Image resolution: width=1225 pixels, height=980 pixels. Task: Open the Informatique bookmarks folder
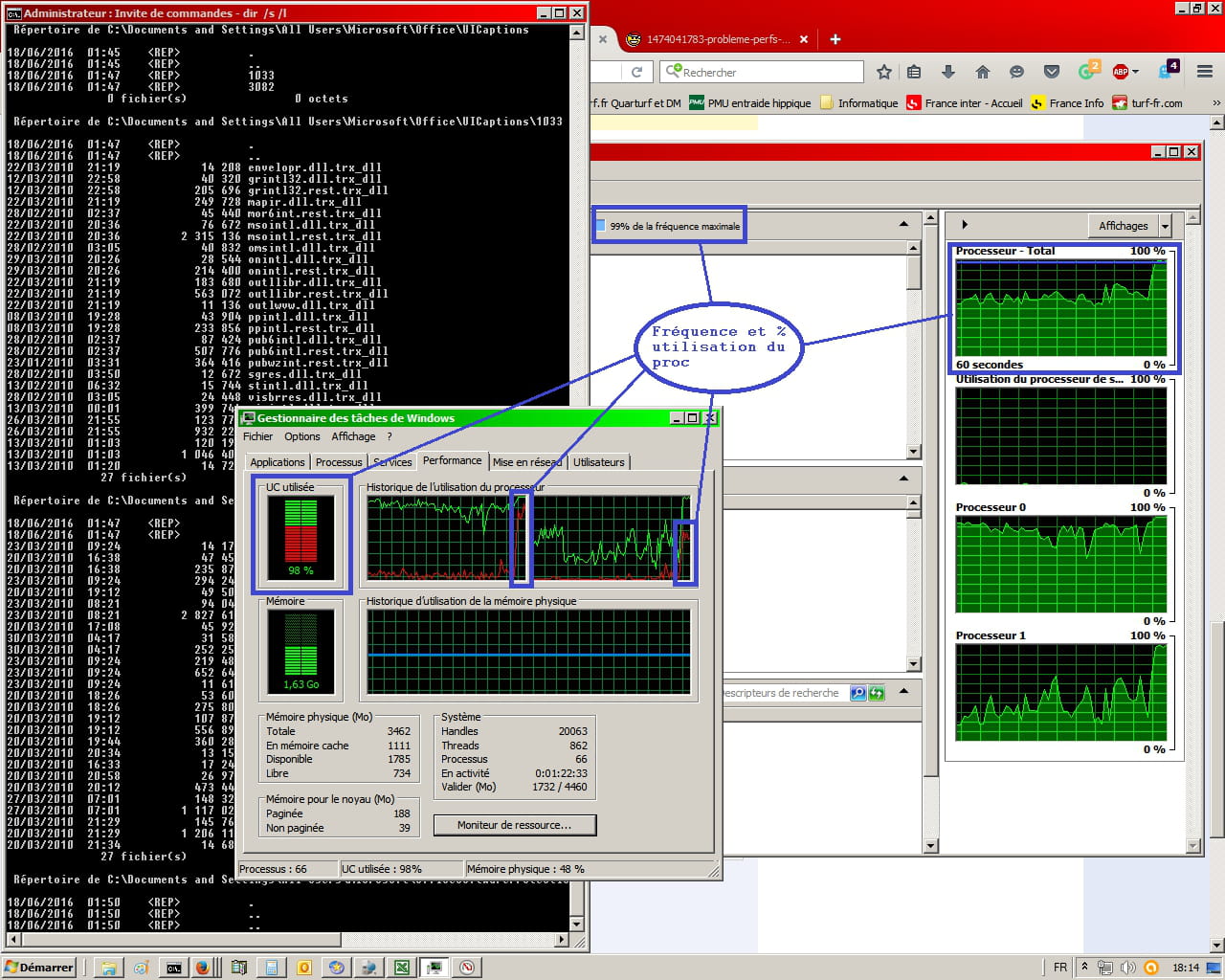coord(859,103)
